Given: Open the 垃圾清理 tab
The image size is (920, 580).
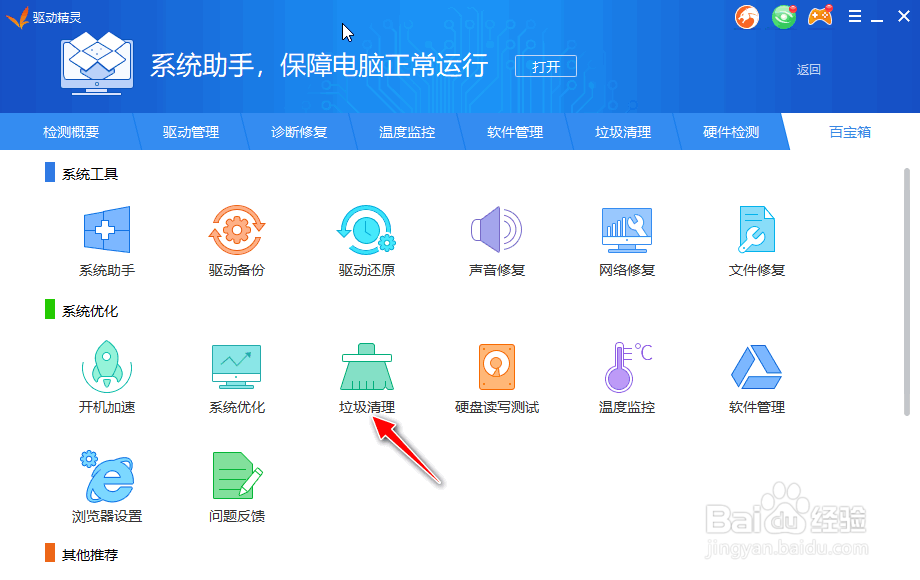Looking at the screenshot, I should click(x=623, y=132).
